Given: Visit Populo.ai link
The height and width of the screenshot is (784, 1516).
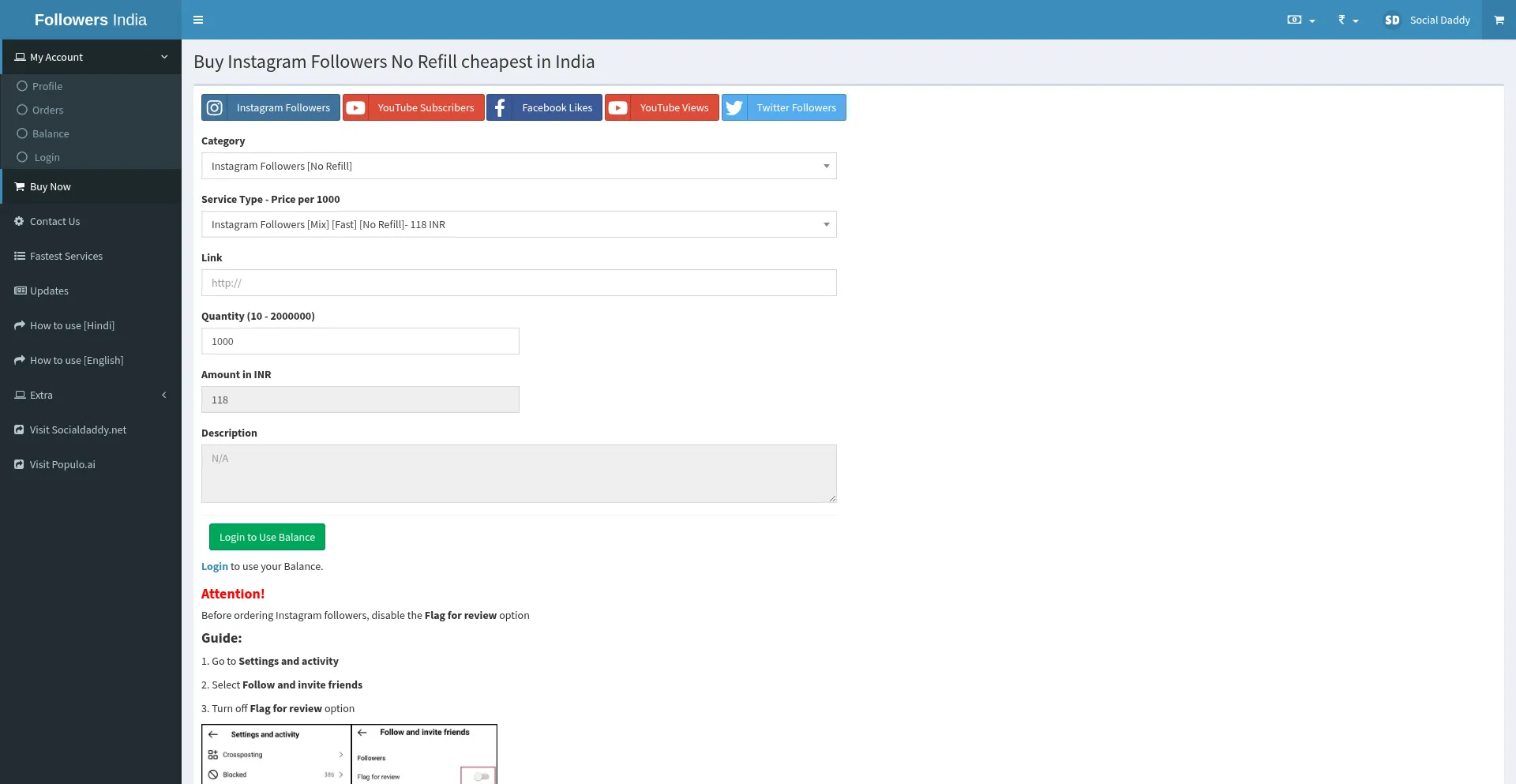Looking at the screenshot, I should (x=91, y=464).
